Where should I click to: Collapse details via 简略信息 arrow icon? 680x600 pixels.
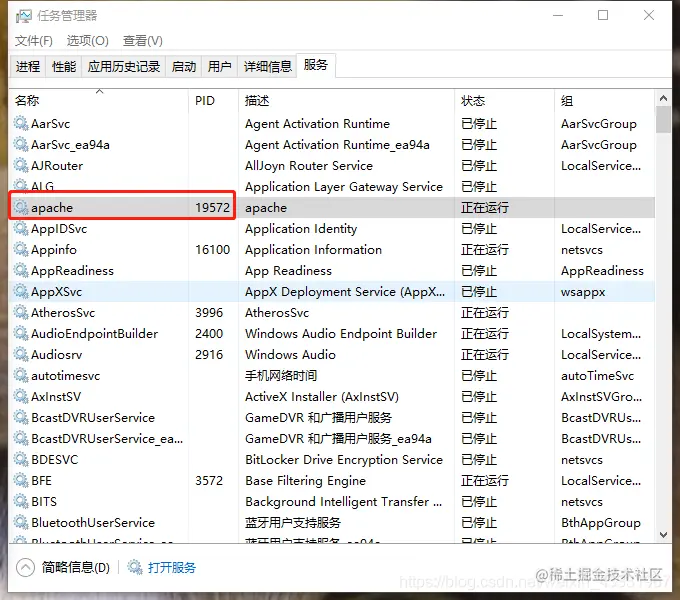(25, 567)
